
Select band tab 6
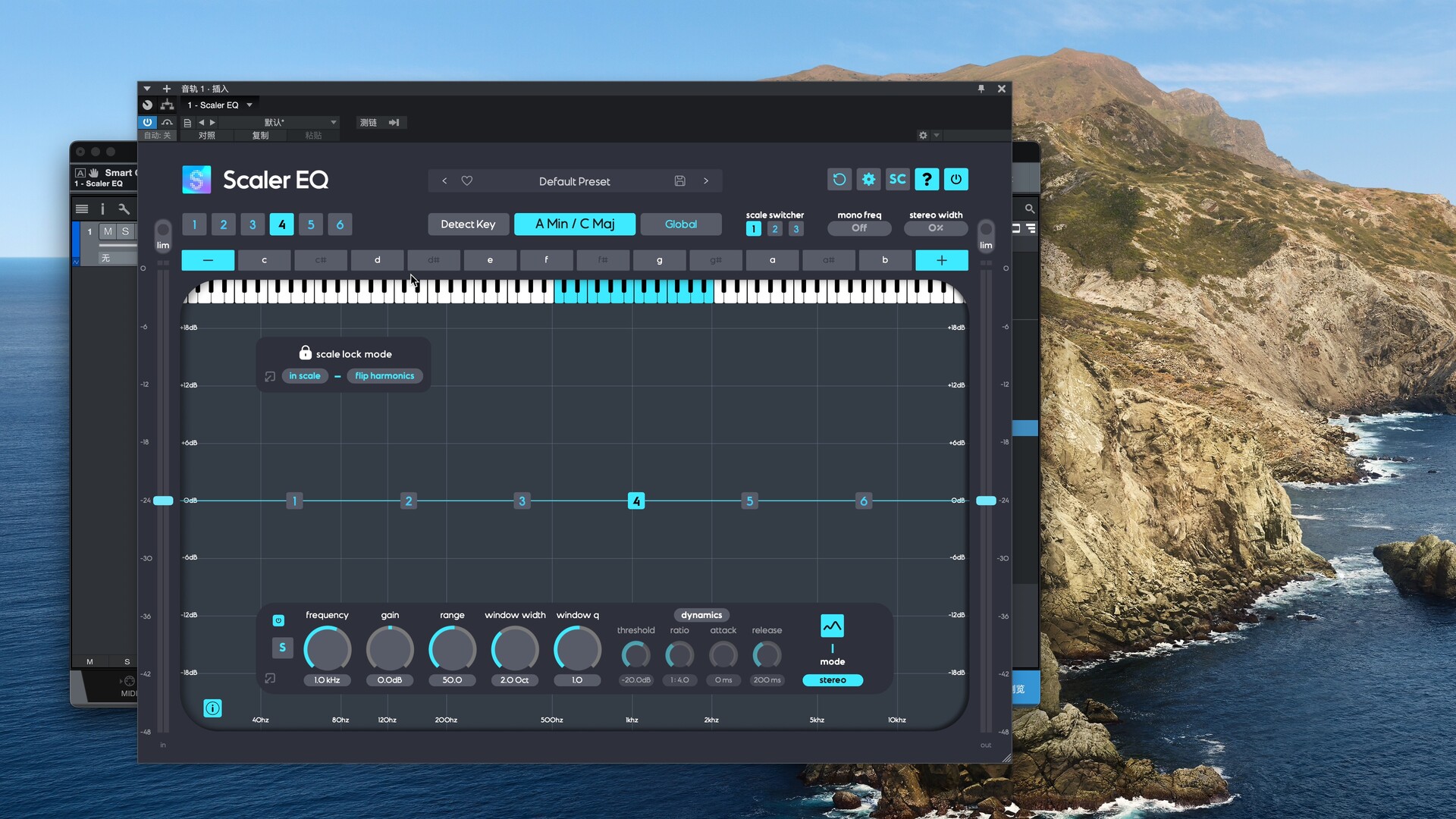340,224
